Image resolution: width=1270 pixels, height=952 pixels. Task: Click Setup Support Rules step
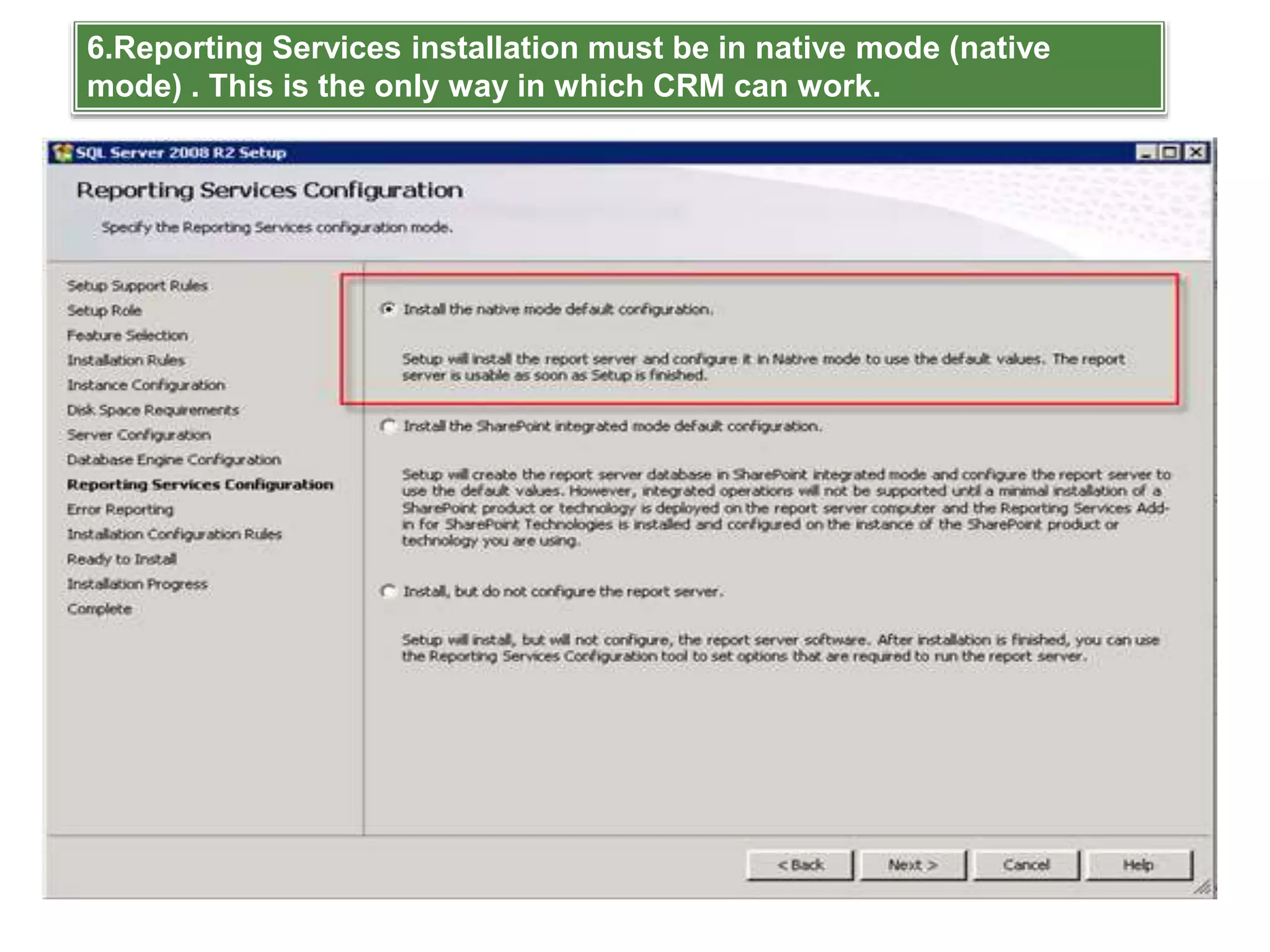pyautogui.click(x=137, y=286)
